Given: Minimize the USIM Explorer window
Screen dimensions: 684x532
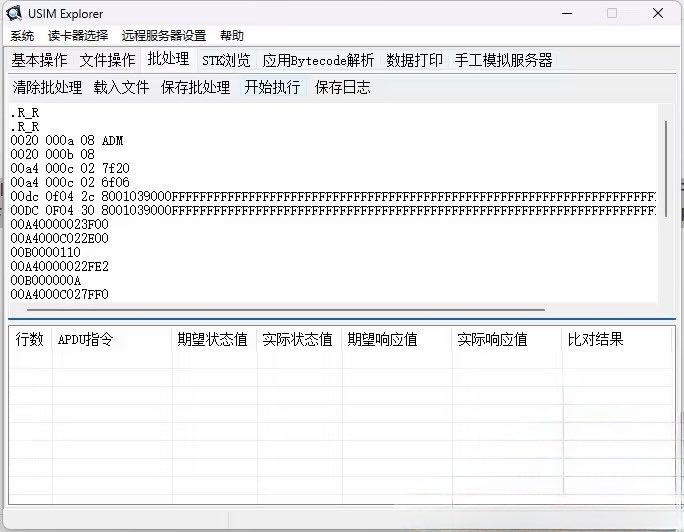Looking at the screenshot, I should 567,14.
